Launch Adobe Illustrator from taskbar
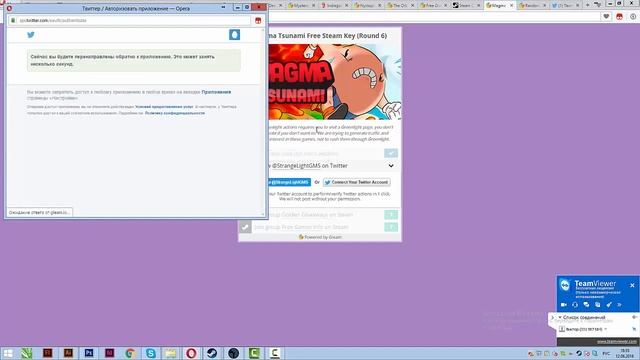 click(68, 353)
